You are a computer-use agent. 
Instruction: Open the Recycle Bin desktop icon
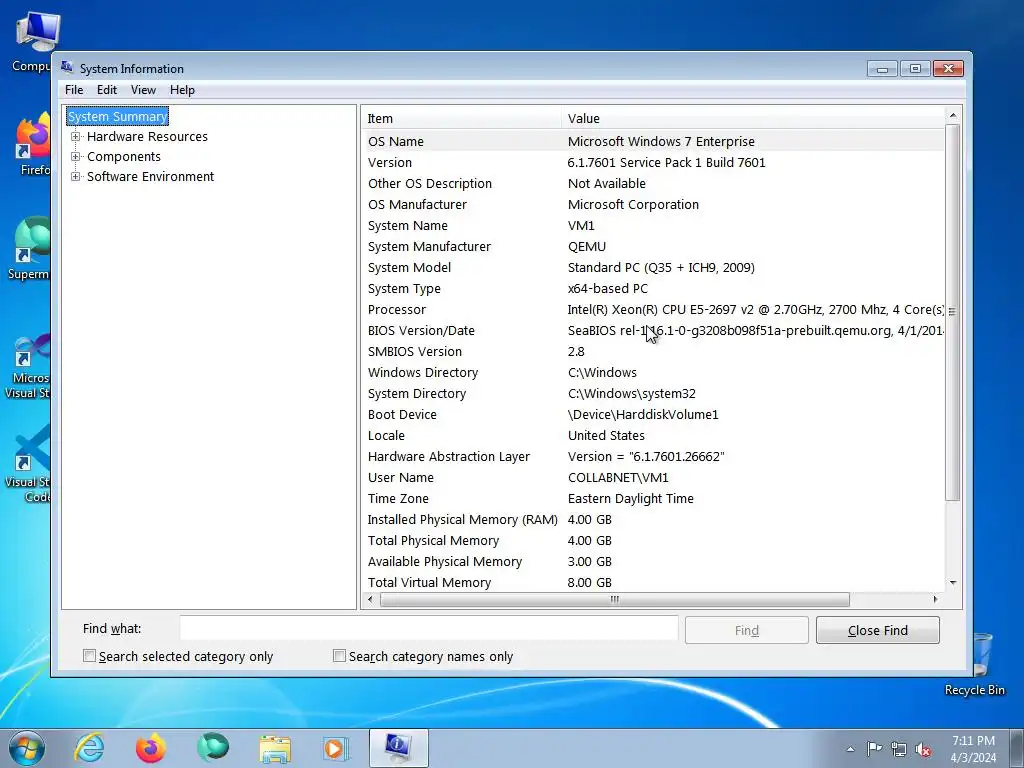coord(974,664)
